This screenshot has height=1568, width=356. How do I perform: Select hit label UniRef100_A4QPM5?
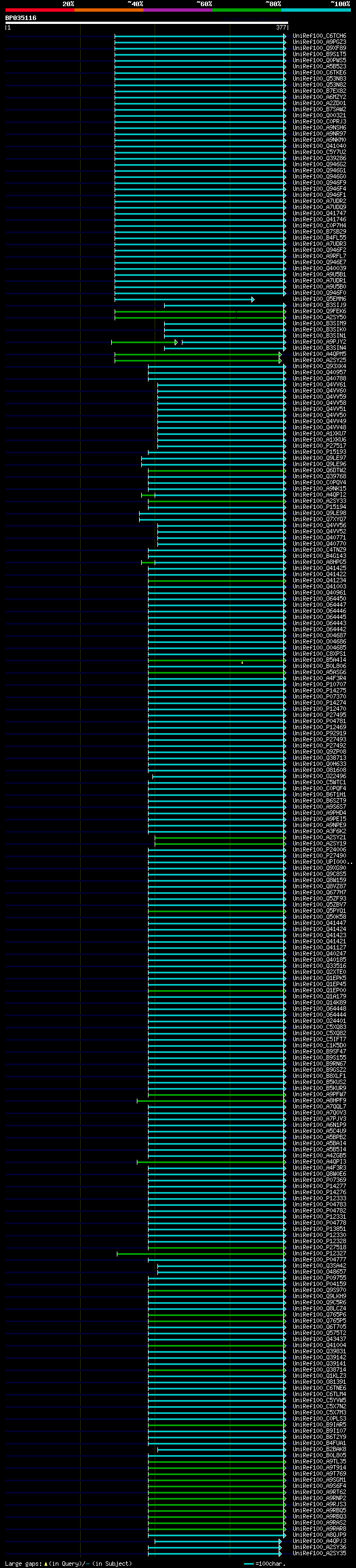coord(319,354)
